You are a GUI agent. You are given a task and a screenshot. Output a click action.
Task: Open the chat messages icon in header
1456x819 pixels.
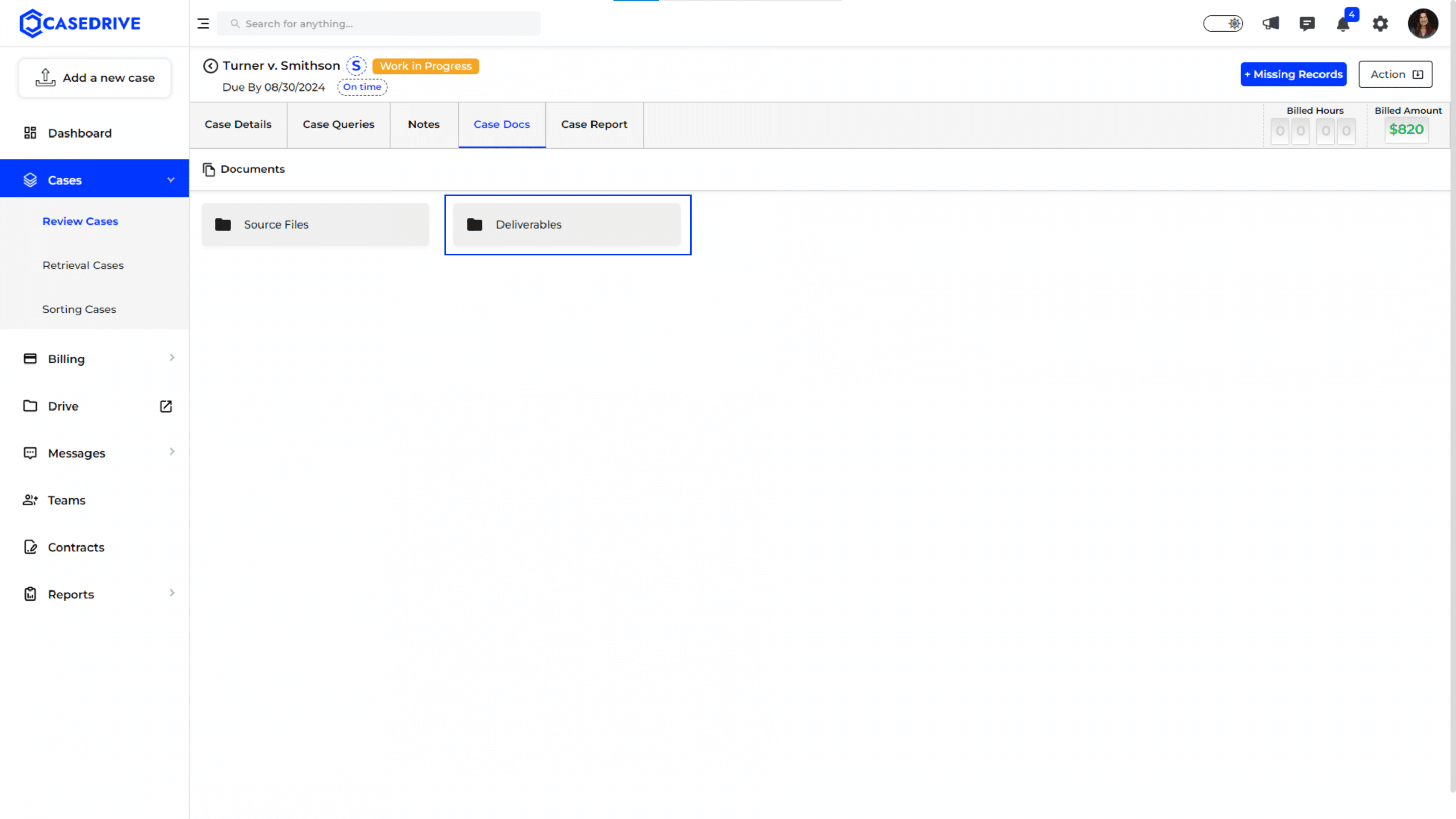1307,24
